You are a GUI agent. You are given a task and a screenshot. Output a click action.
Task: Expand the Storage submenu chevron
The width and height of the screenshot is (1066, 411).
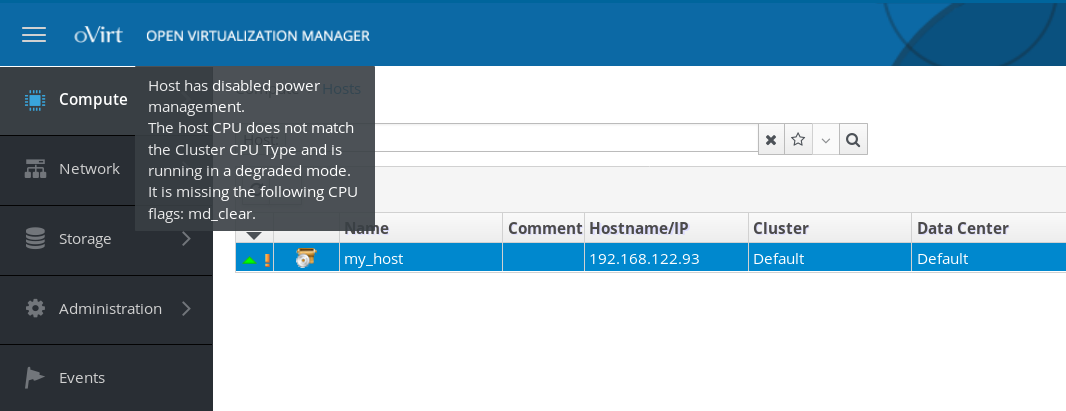point(187,239)
